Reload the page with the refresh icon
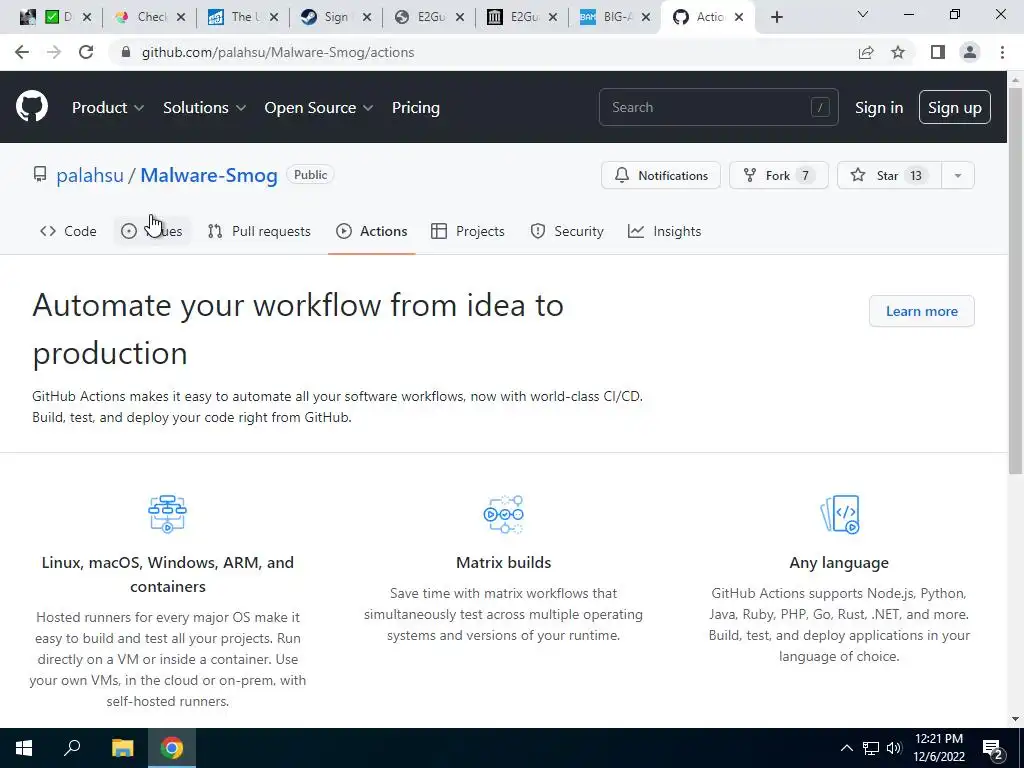Screen dimensions: 1024x768 (x=86, y=52)
